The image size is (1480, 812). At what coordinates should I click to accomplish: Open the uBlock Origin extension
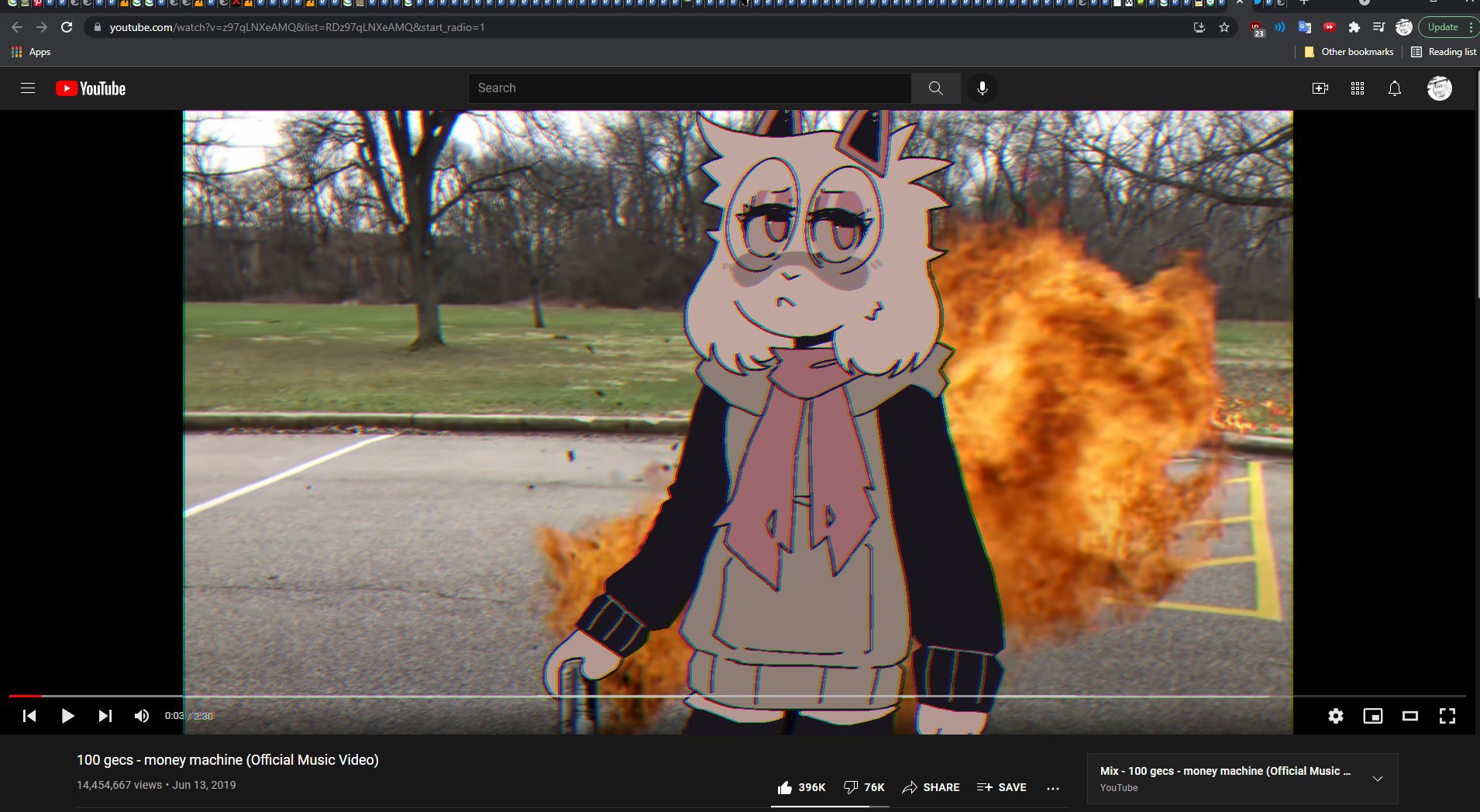pos(1258,29)
